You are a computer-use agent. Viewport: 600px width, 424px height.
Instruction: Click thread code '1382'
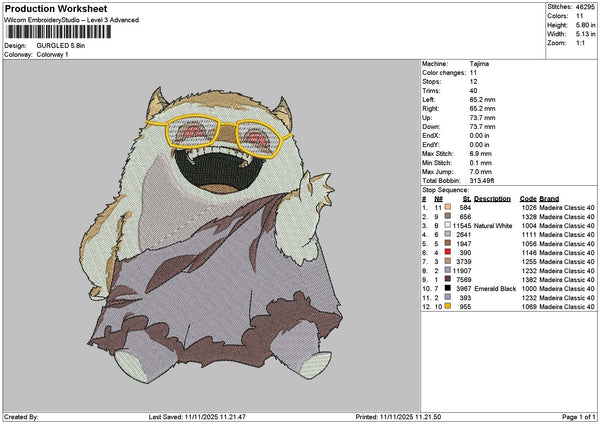[x=529, y=280]
